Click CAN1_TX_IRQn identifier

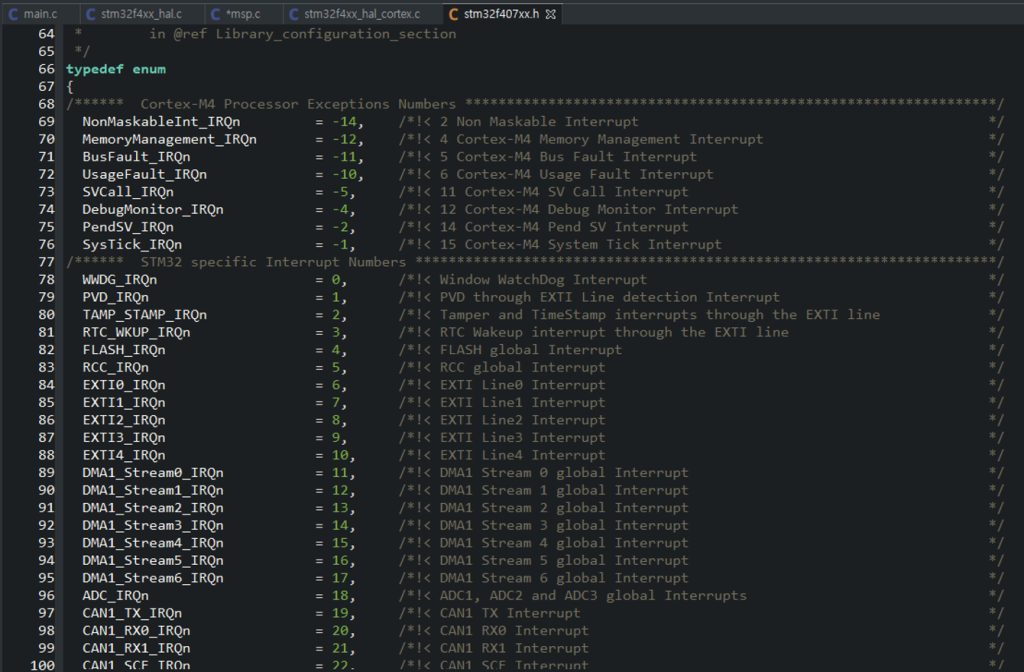(132, 613)
